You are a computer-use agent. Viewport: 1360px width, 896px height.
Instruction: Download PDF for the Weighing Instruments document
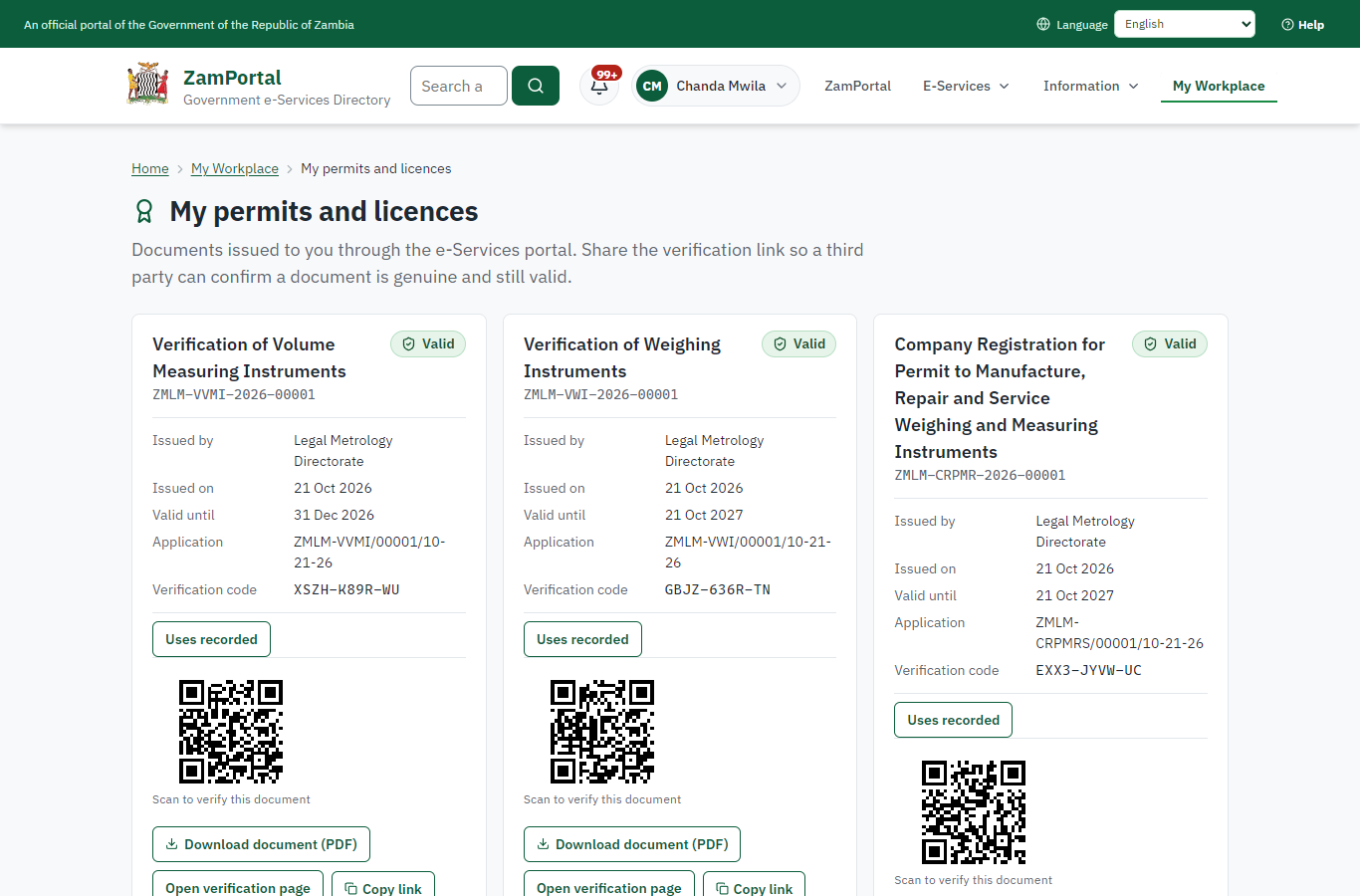[632, 844]
